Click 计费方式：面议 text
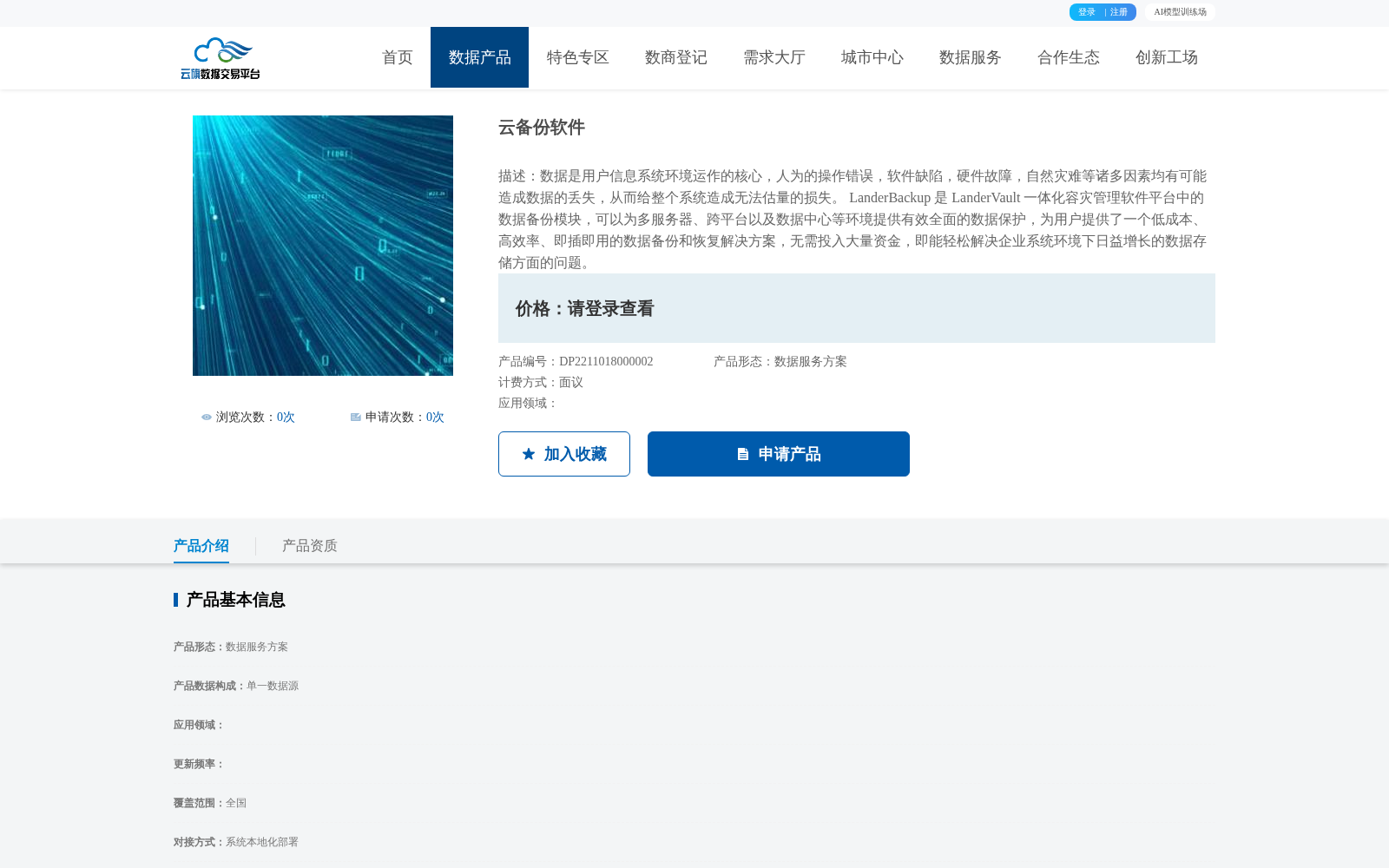 point(541,383)
